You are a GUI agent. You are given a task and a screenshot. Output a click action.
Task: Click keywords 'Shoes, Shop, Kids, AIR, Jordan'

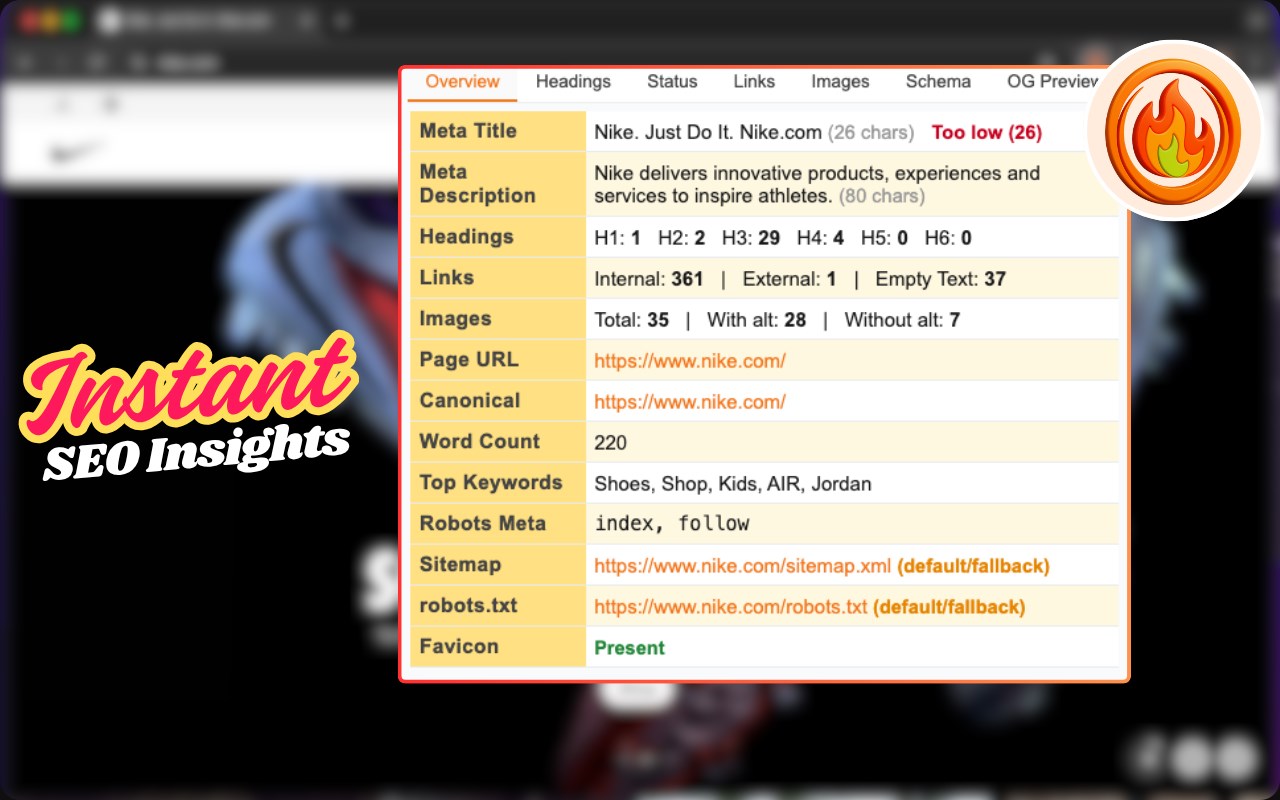(733, 484)
